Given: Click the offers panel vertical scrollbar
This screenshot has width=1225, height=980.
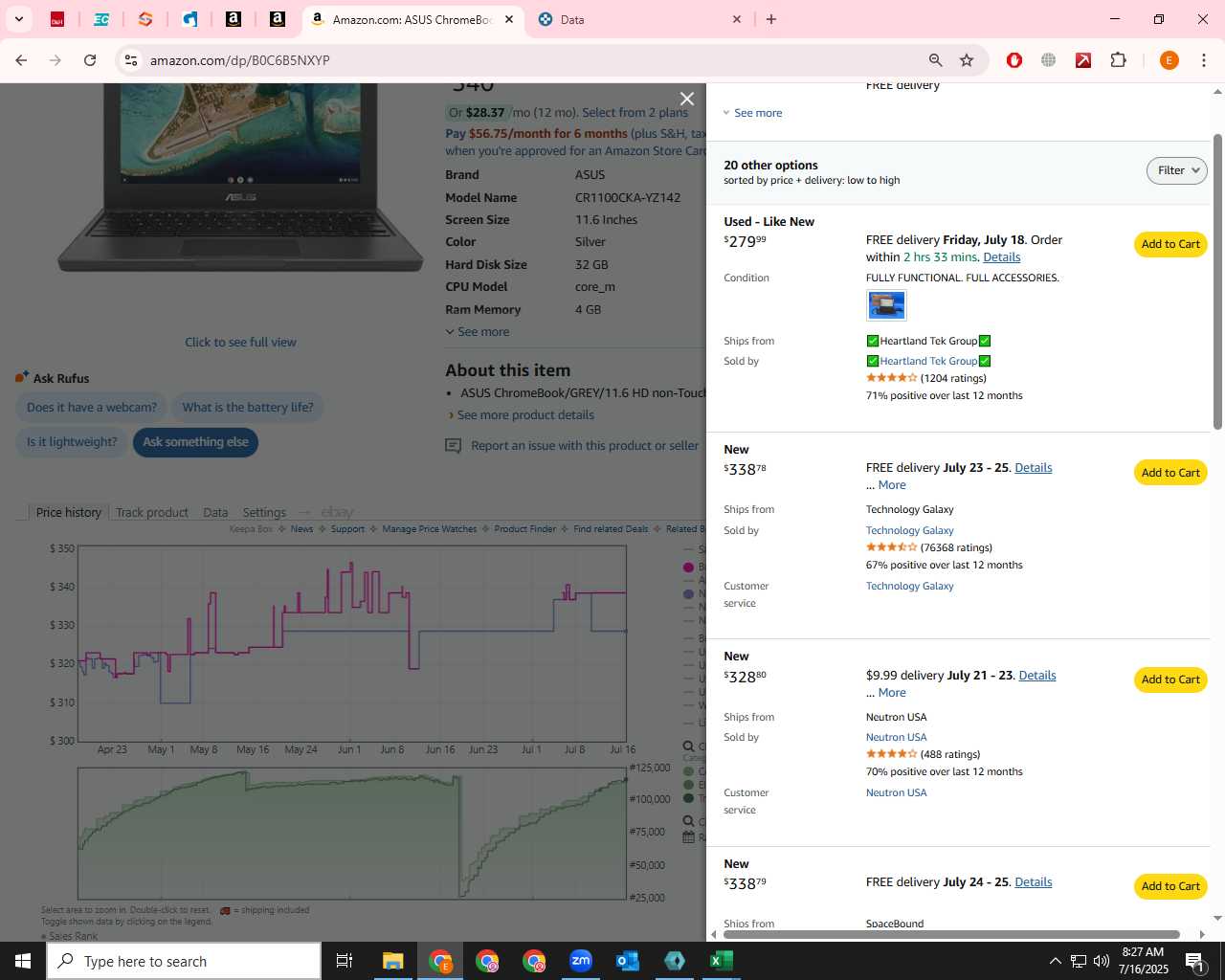Looking at the screenshot, I should point(1217,282).
